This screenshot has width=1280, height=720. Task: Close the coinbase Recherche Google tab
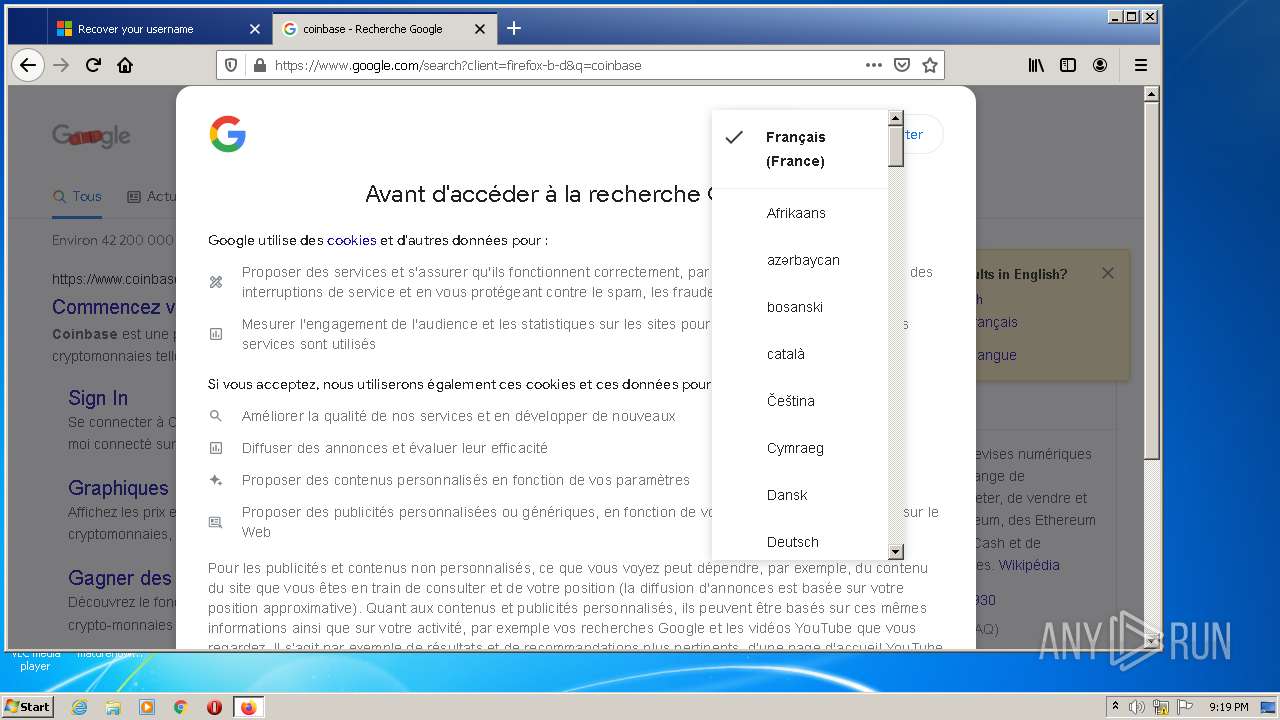point(480,29)
